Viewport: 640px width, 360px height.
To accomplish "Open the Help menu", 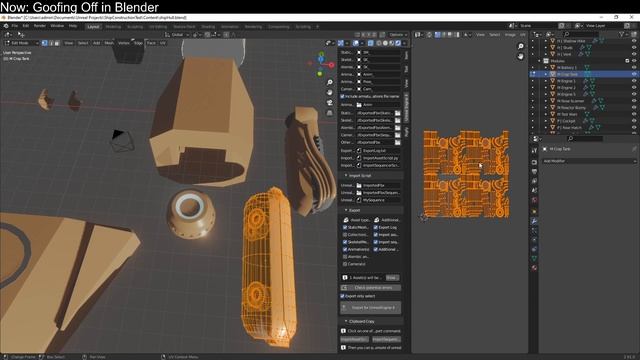I will pos(73,26).
